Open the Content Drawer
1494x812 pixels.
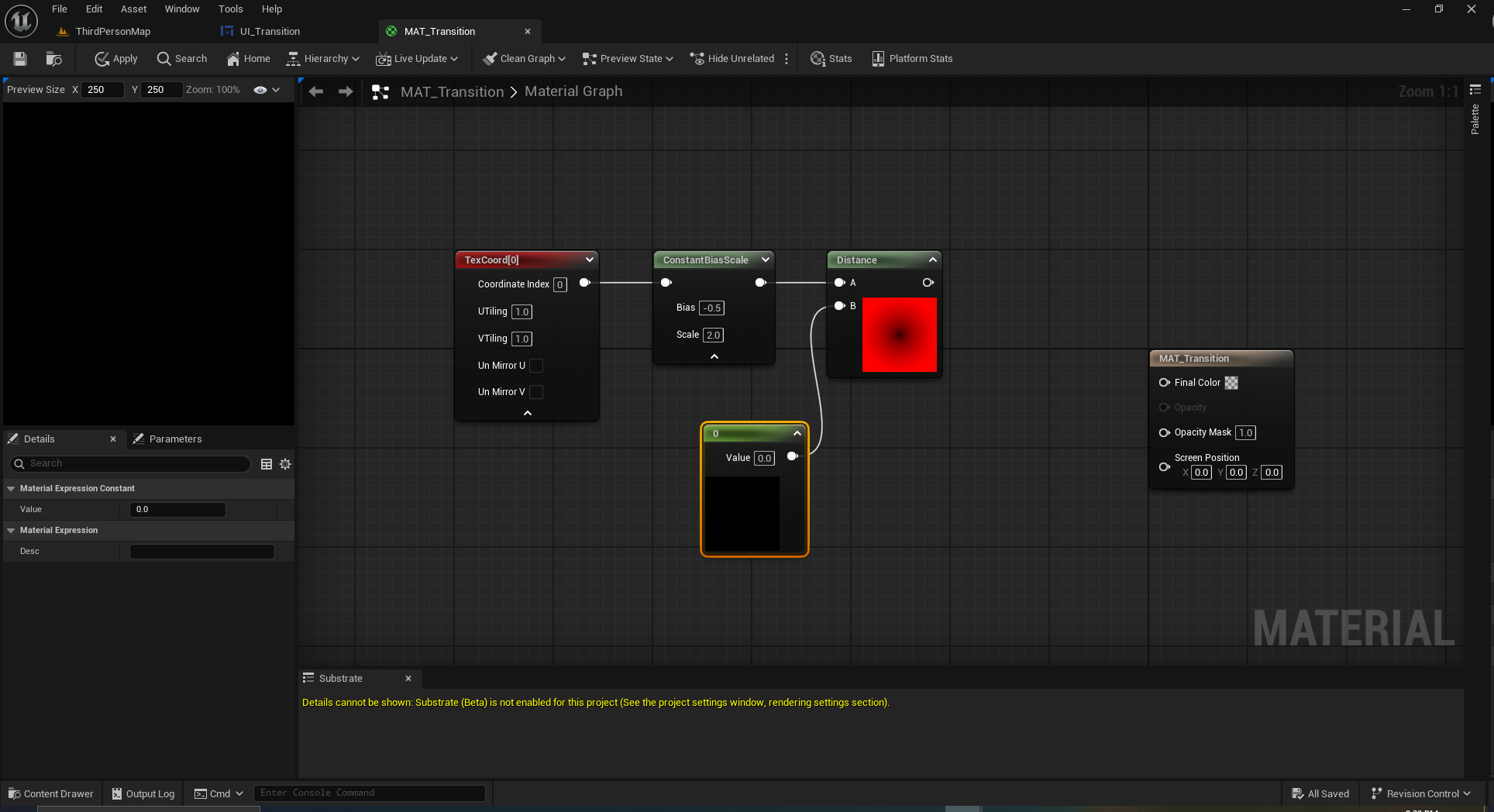[51, 793]
